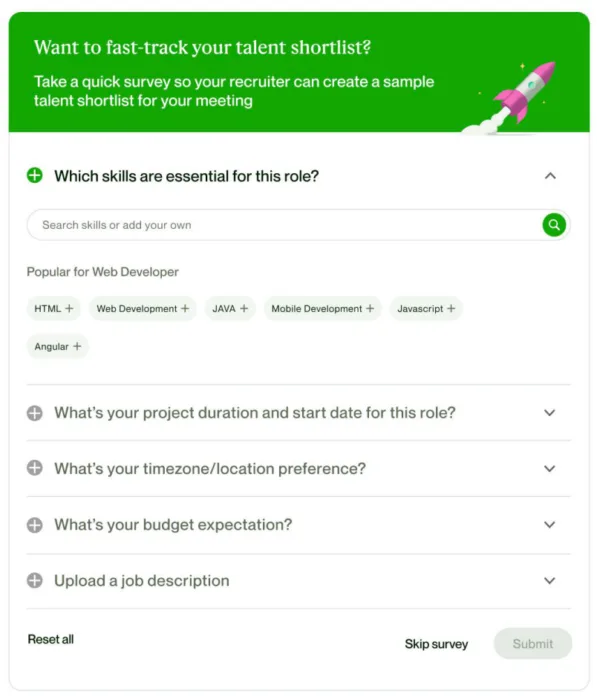
Task: Click plus icon beside timezone preference question
Action: click(x=35, y=468)
